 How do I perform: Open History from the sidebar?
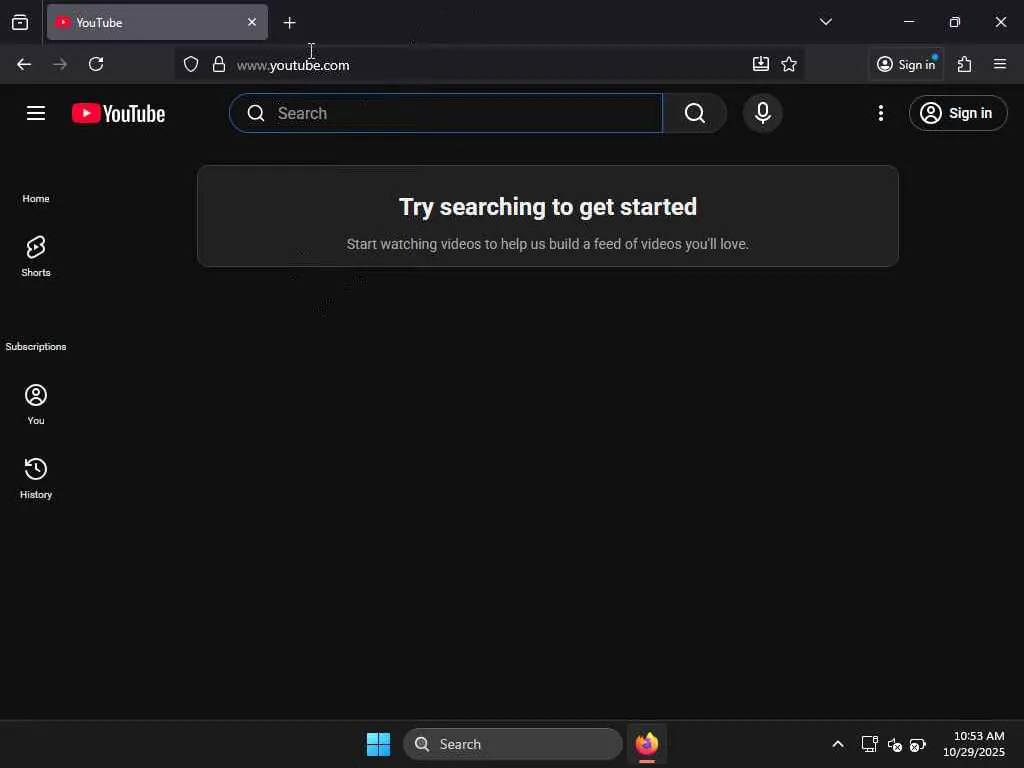pyautogui.click(x=36, y=478)
